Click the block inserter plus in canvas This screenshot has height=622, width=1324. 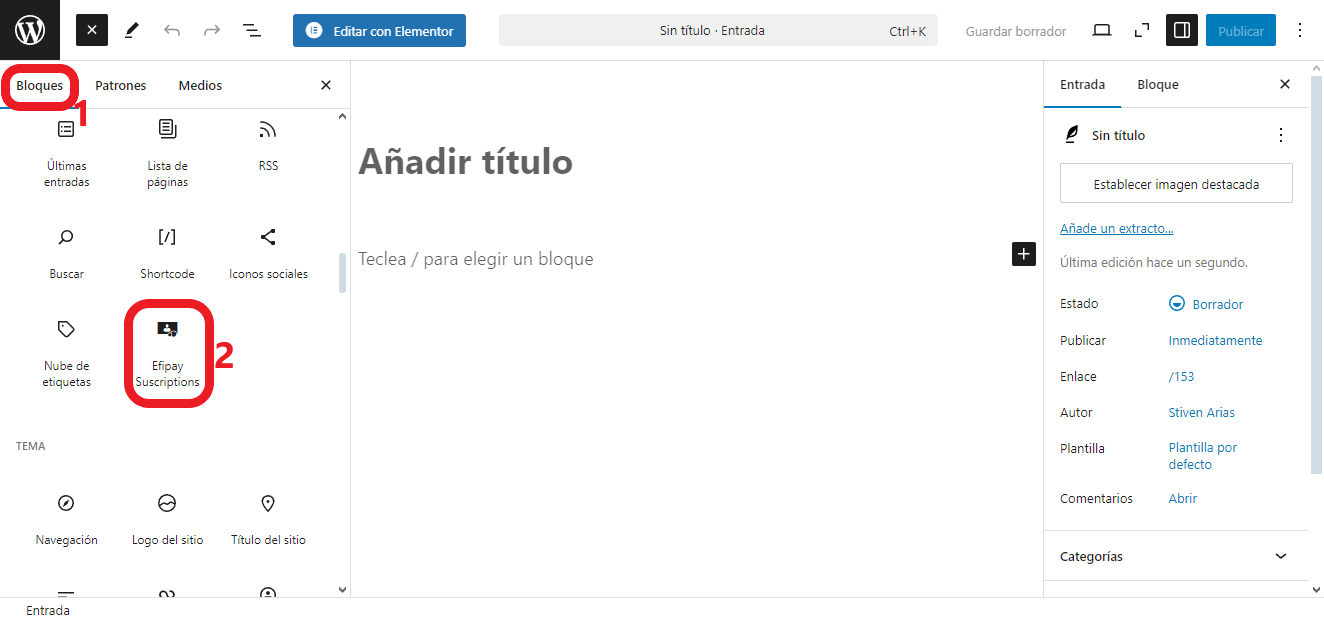tap(1023, 254)
